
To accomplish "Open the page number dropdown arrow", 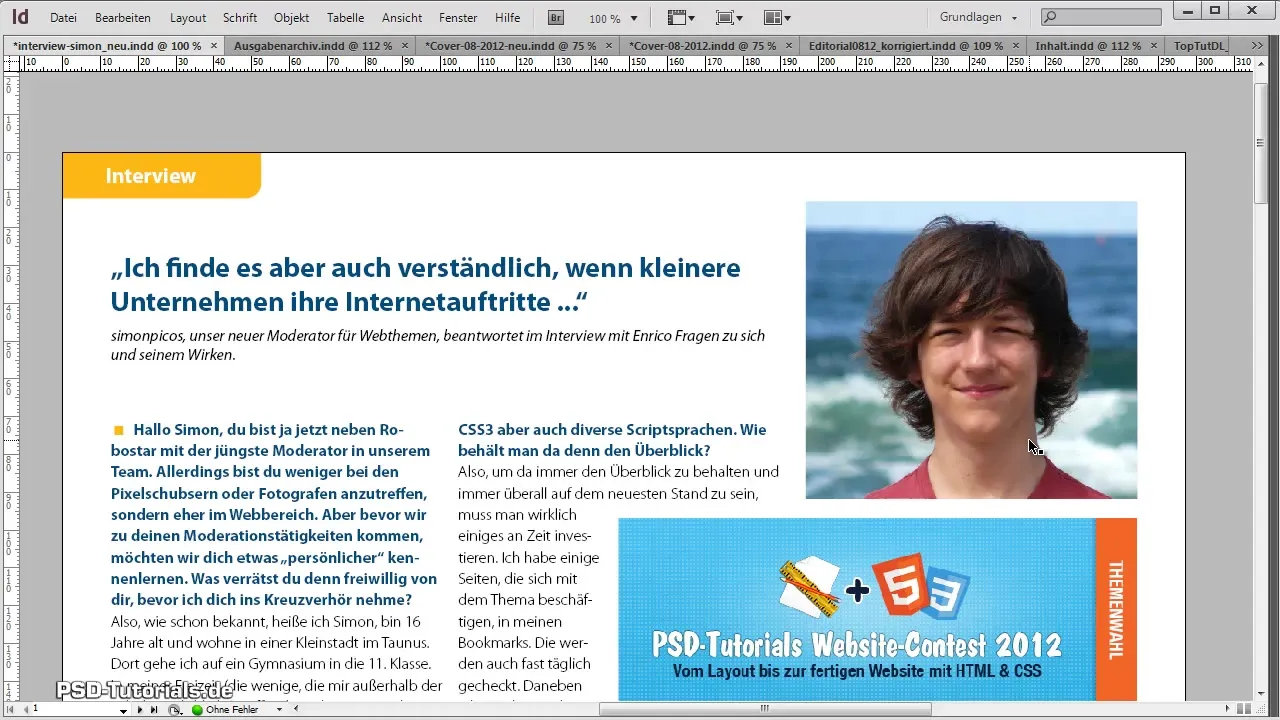I will [x=124, y=710].
